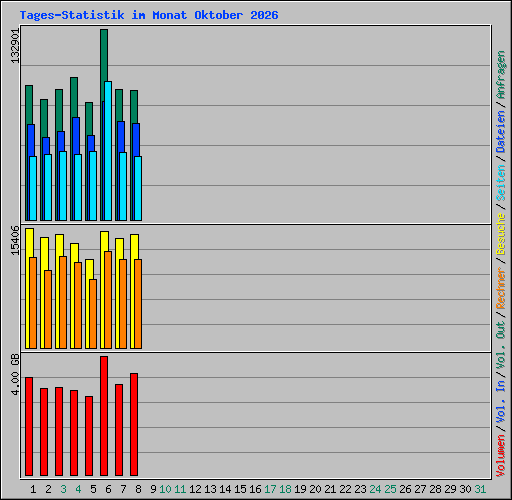Viewport: 512px width, 500px height.
Task: Click the Rechner legend label
Action: point(501,288)
